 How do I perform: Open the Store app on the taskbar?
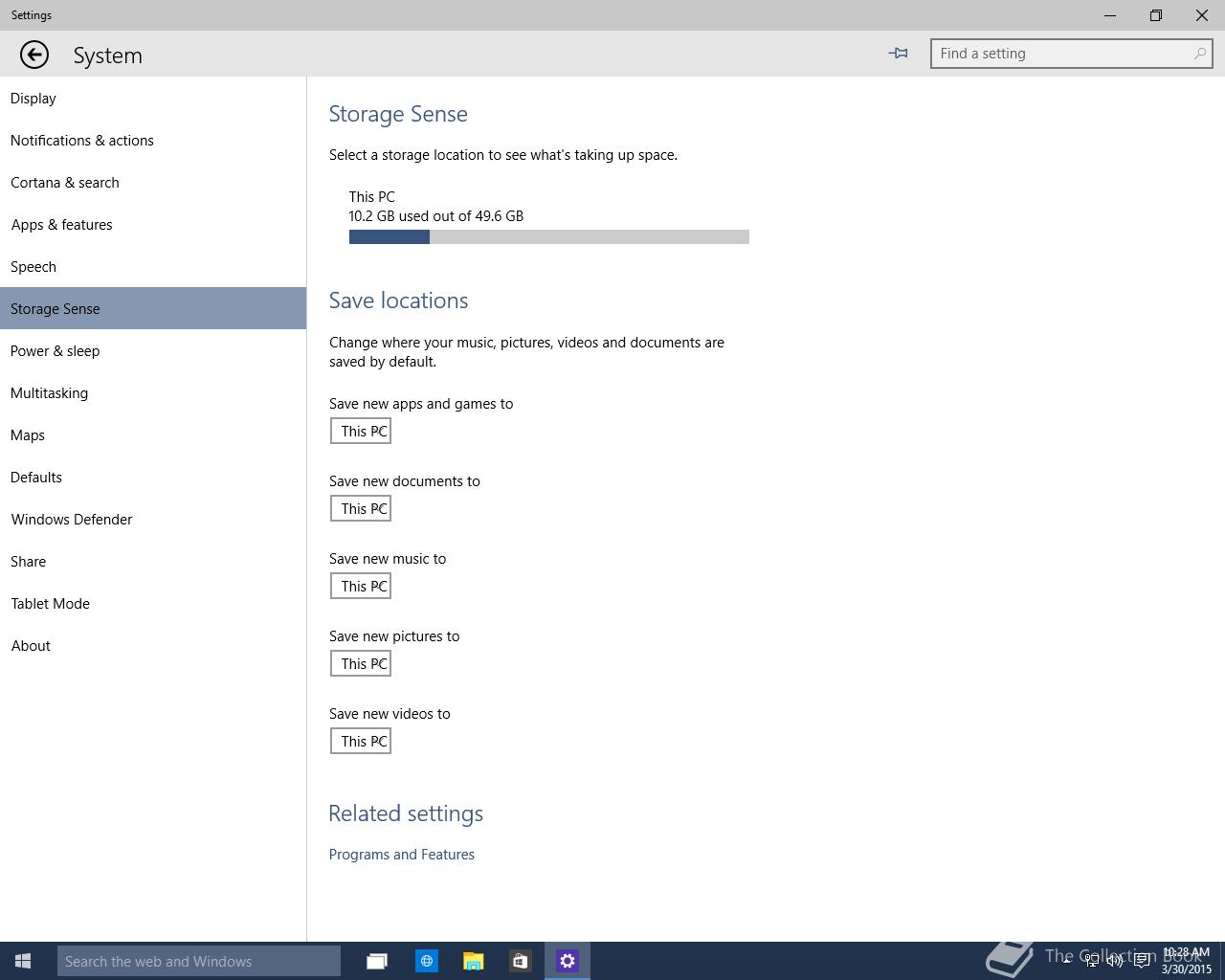[520, 961]
